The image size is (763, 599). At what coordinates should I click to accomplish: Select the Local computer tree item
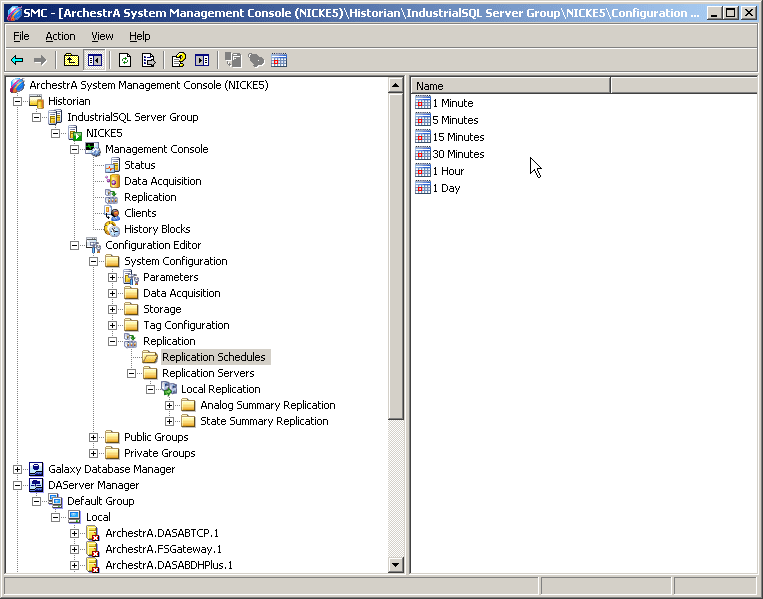98,517
